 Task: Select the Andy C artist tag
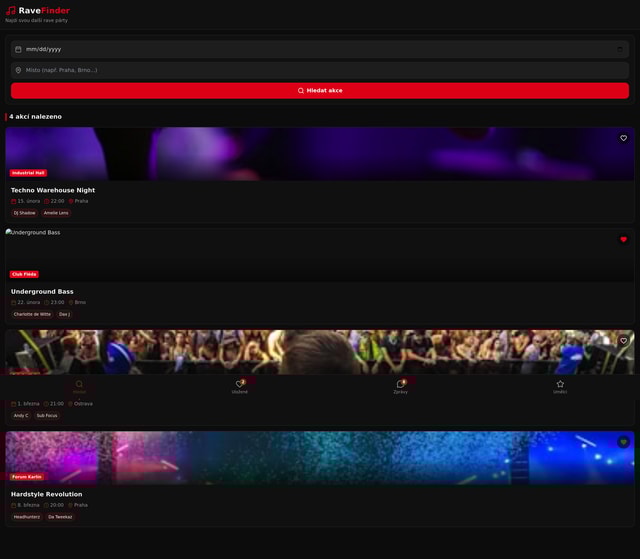(x=21, y=415)
